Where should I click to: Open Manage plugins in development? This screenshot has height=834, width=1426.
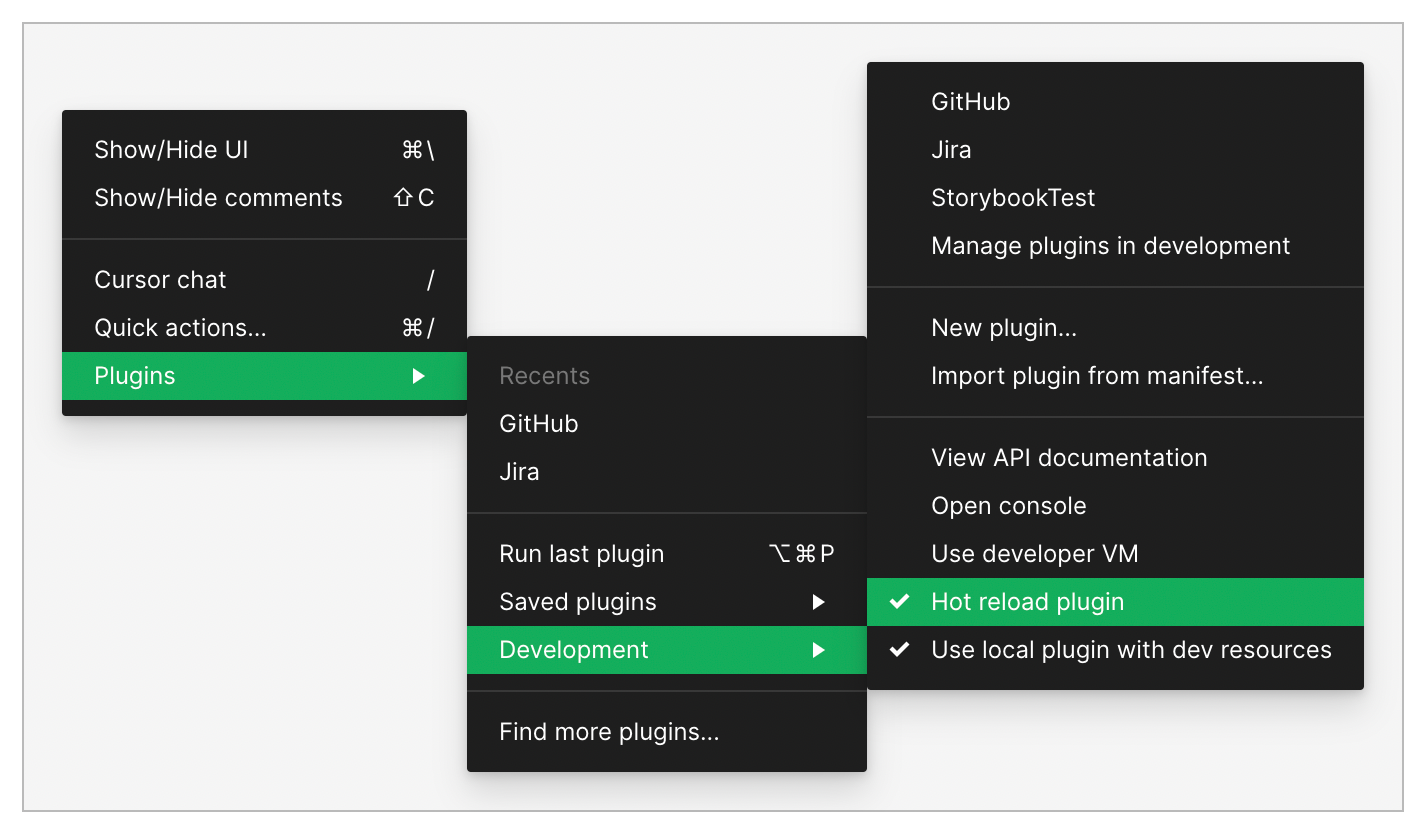pyautogui.click(x=1110, y=246)
